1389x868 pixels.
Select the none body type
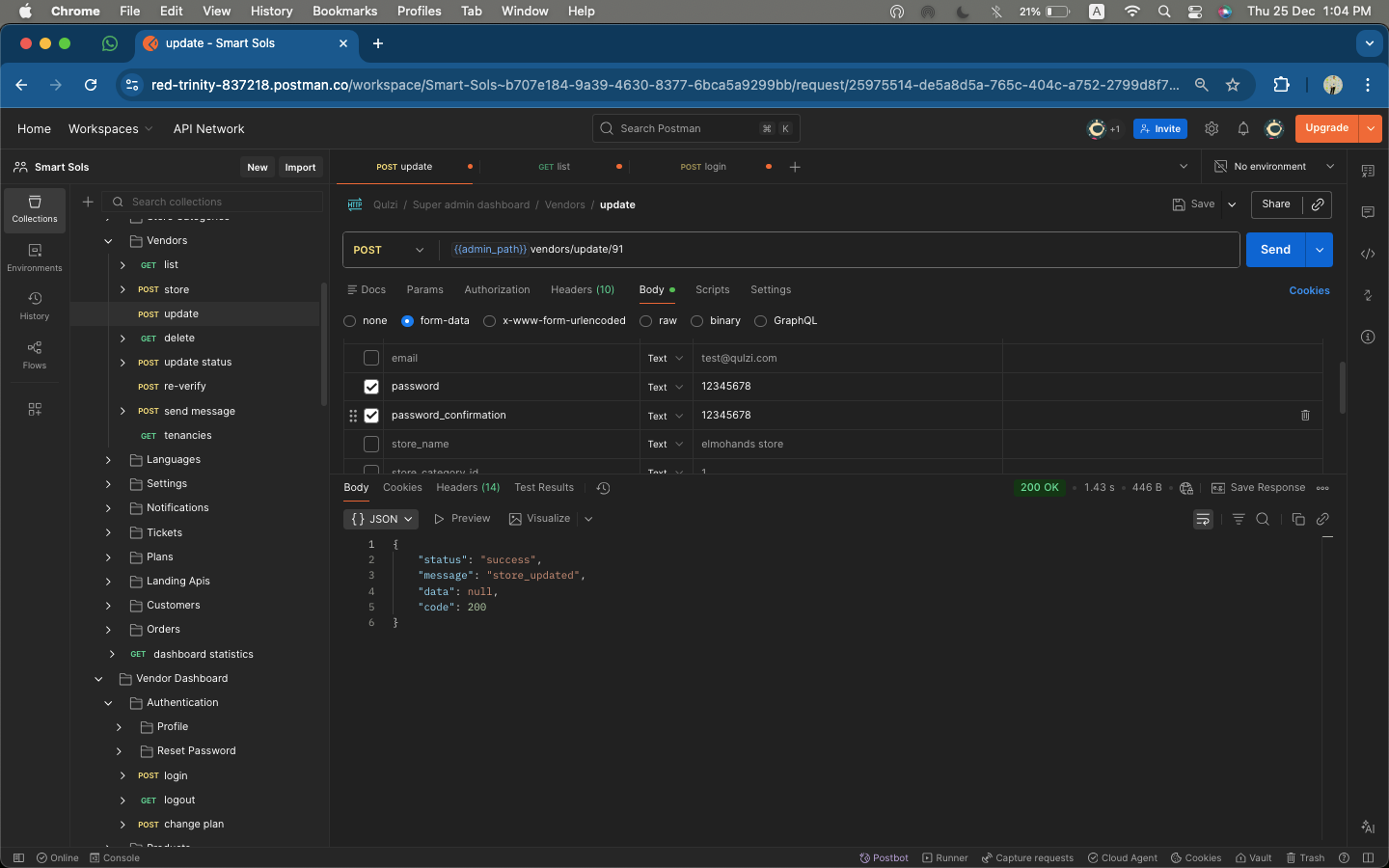[350, 321]
